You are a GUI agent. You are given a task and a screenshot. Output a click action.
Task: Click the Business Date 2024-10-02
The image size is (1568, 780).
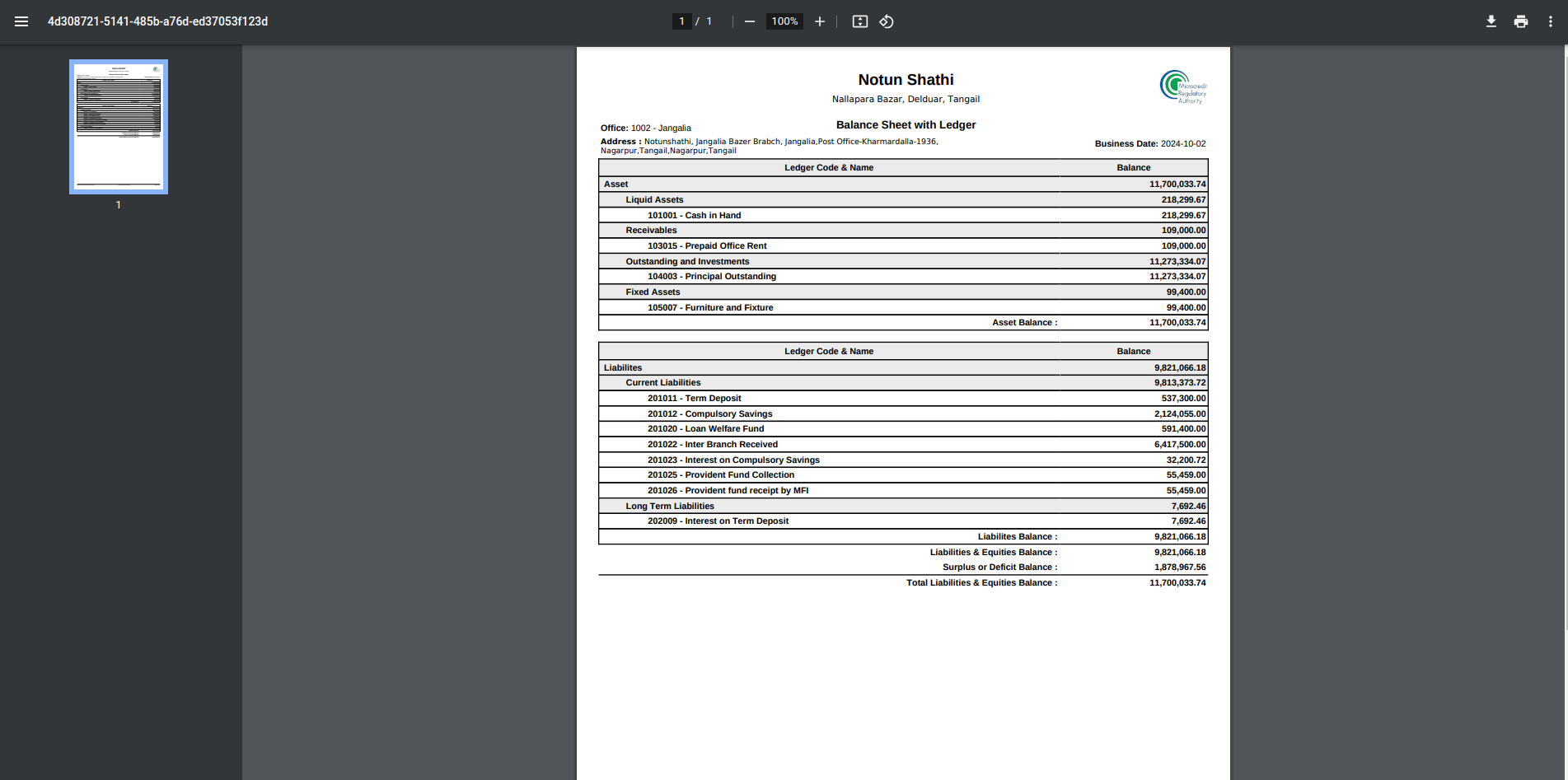pos(1150,144)
